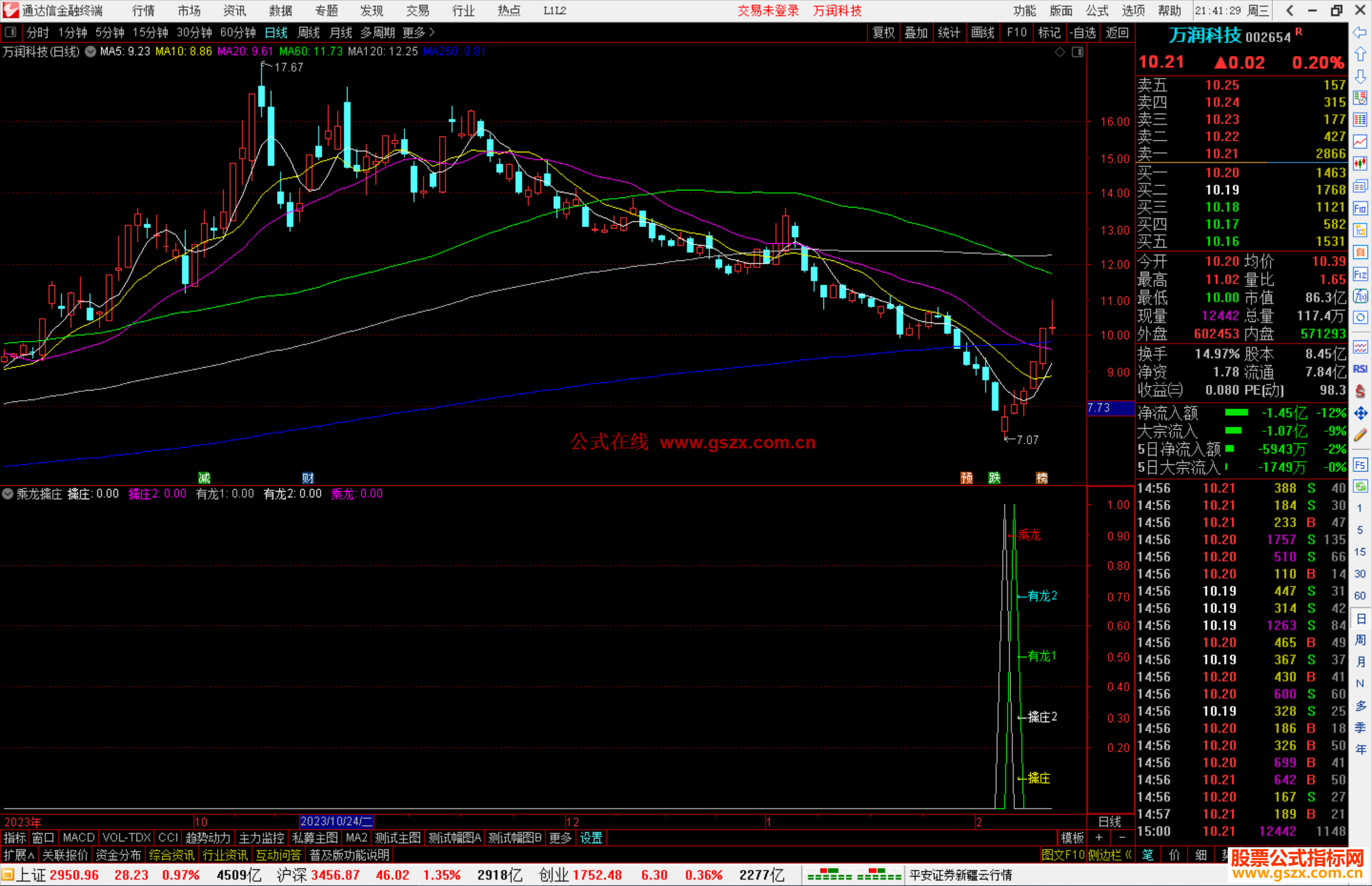Click the back arrow icon in right sidebar
The image size is (1372, 886).
[x=1360, y=32]
